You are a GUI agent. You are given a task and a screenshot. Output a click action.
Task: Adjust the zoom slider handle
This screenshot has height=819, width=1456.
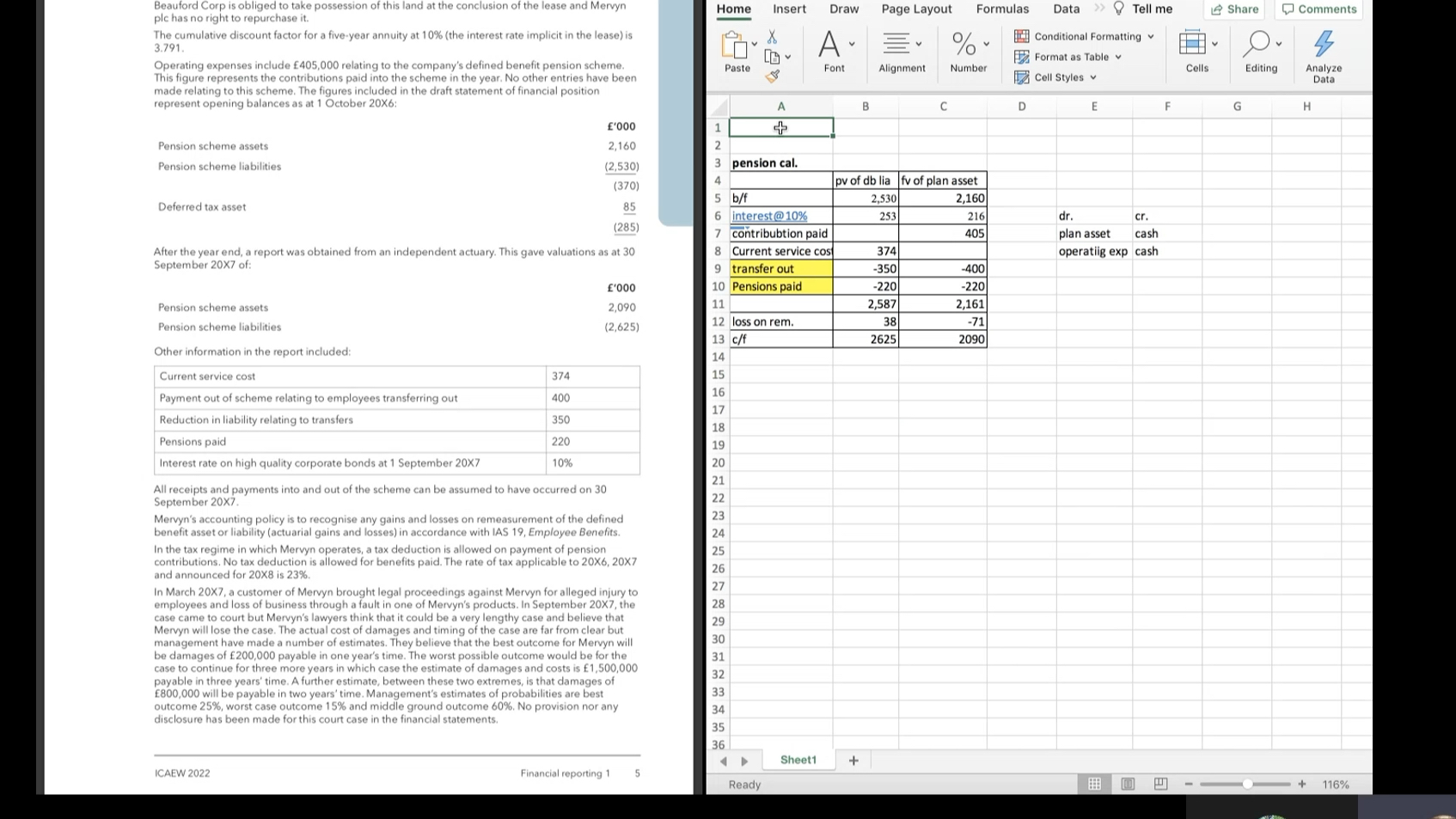1247,785
